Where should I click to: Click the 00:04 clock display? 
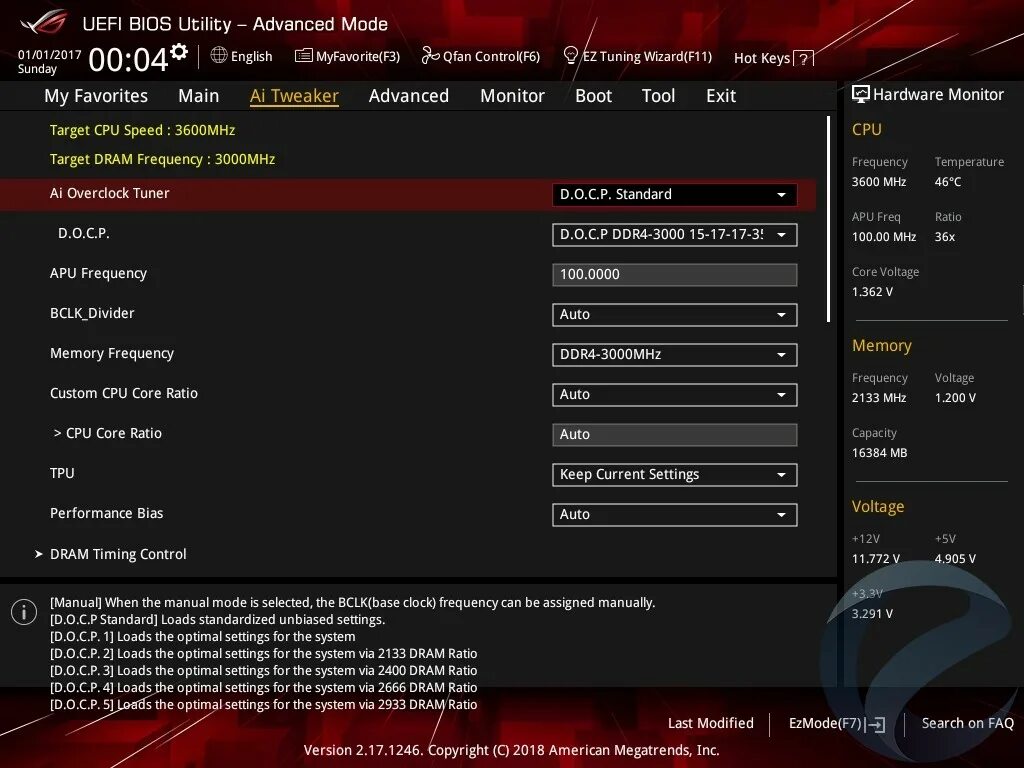129,59
